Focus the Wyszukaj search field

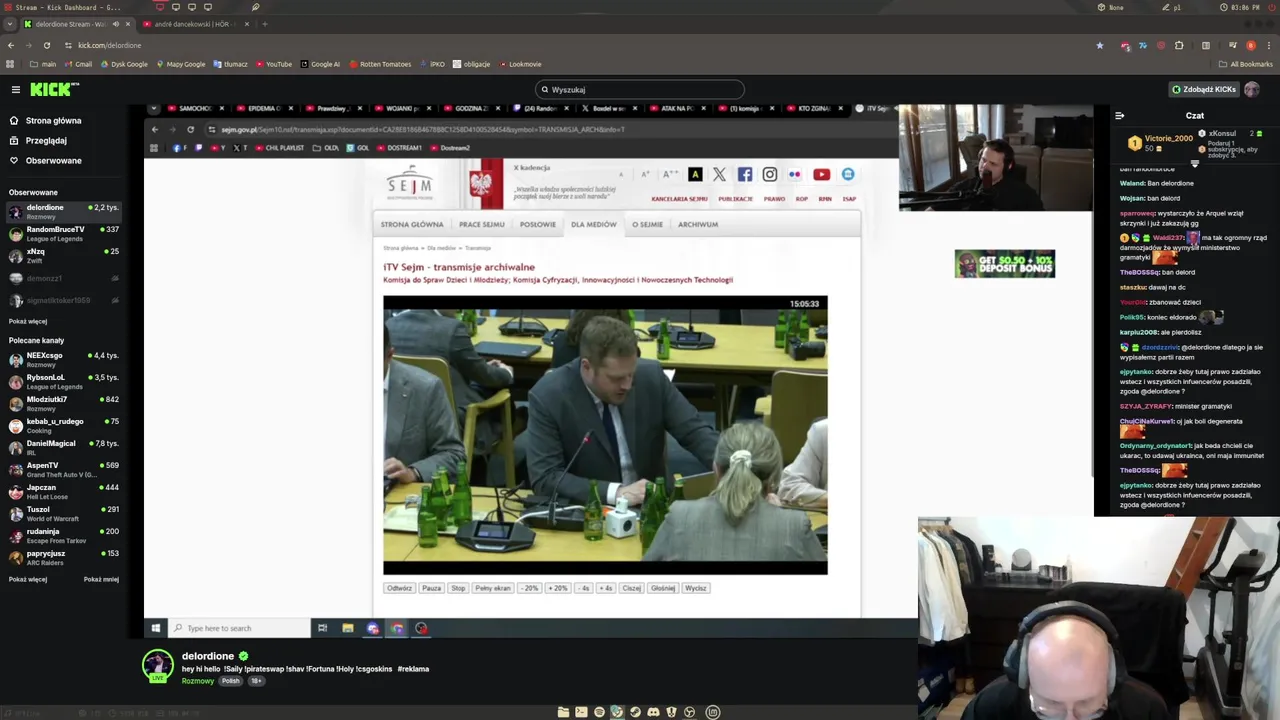click(x=640, y=89)
